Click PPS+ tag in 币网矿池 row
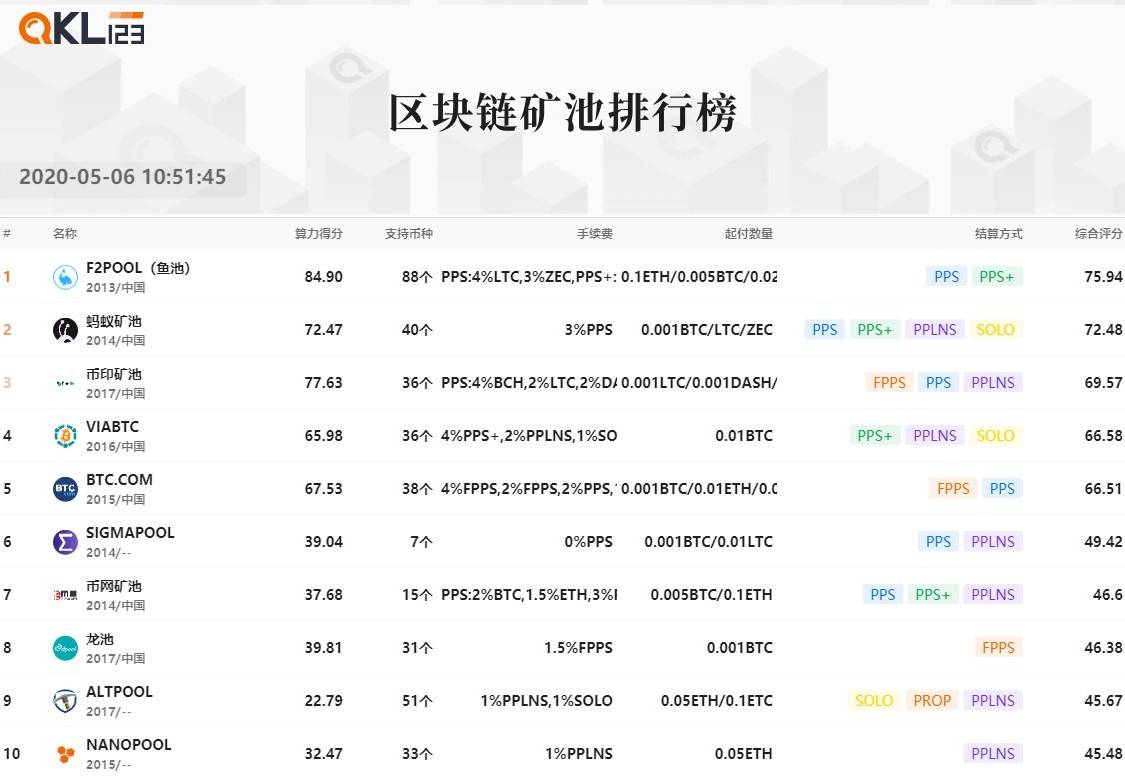 click(933, 595)
